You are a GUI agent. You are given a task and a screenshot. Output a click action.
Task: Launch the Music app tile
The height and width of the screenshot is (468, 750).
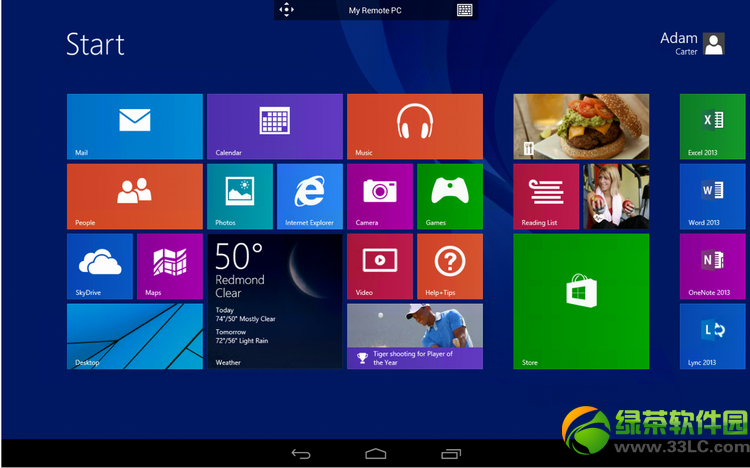click(x=415, y=126)
